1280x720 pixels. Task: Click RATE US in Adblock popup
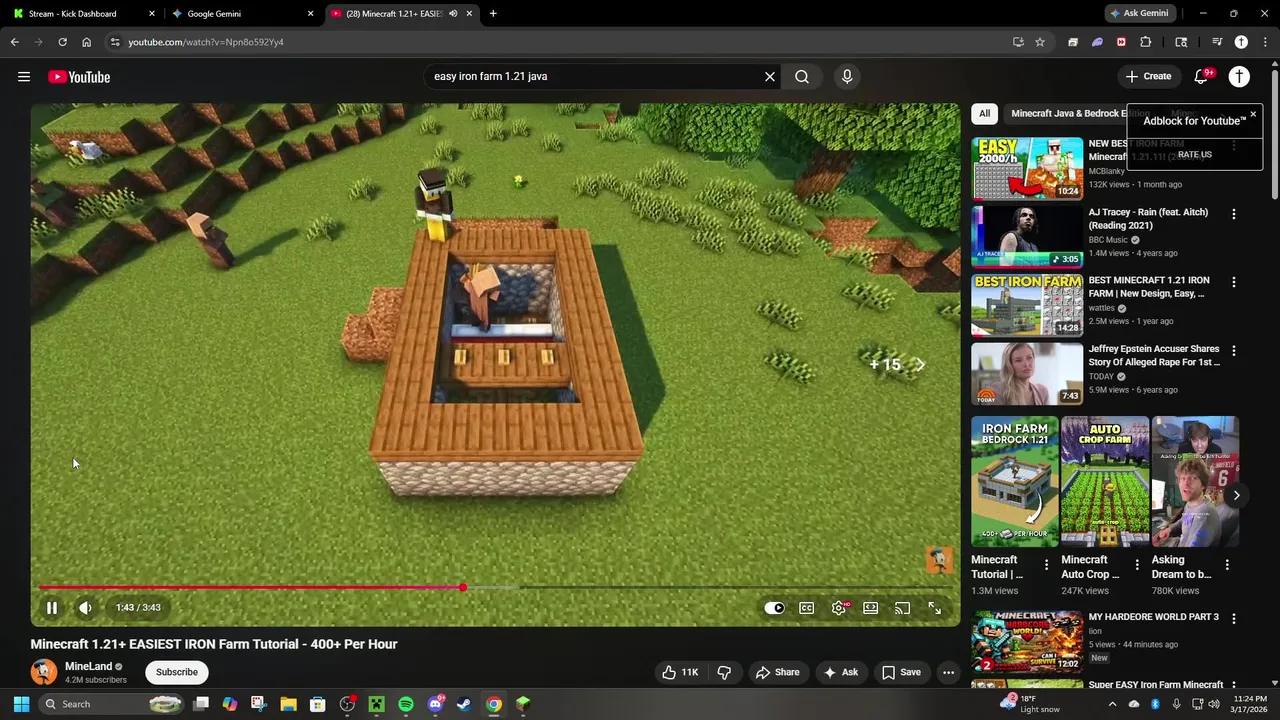1194,154
